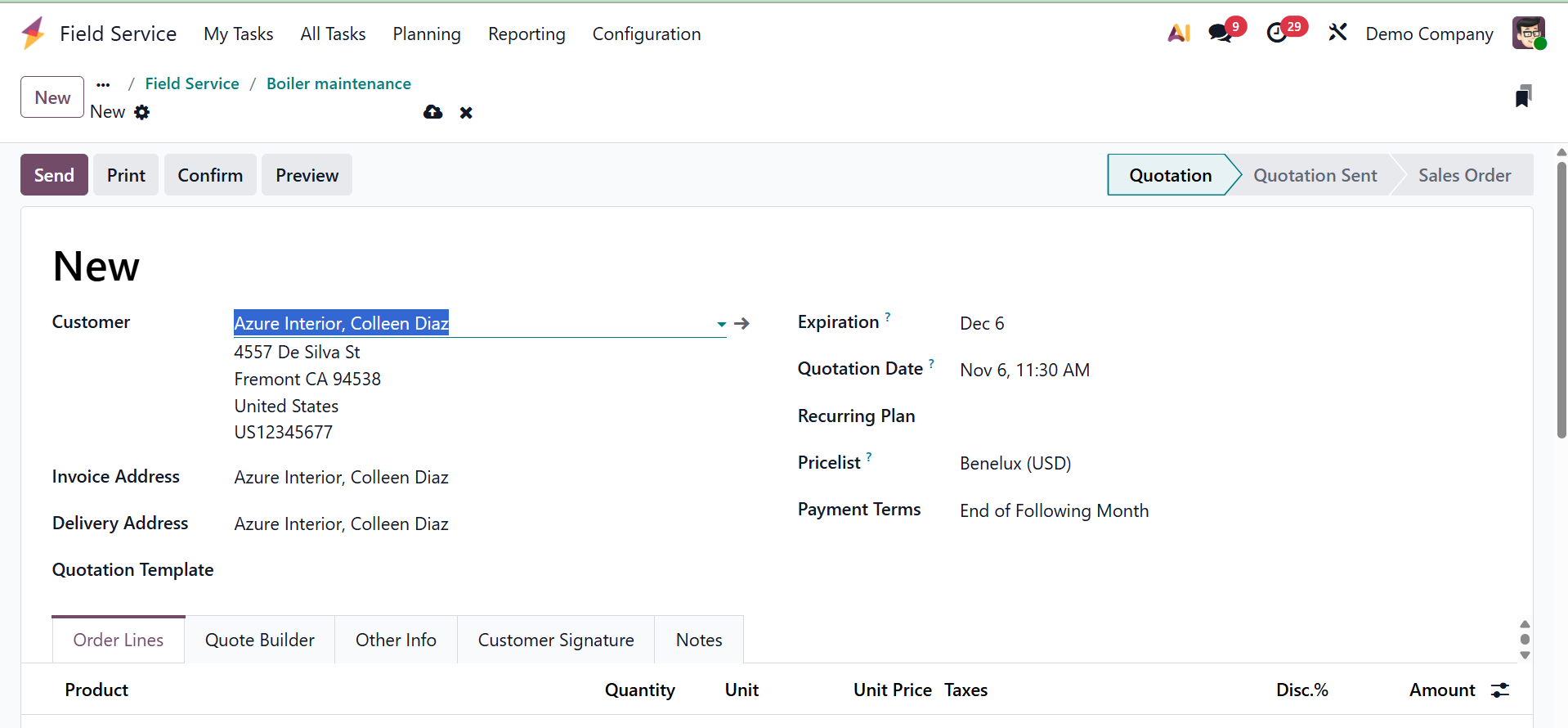Viewport: 1568px width, 728px height.
Task: Click the Field Service app logo icon
Action: tap(33, 34)
